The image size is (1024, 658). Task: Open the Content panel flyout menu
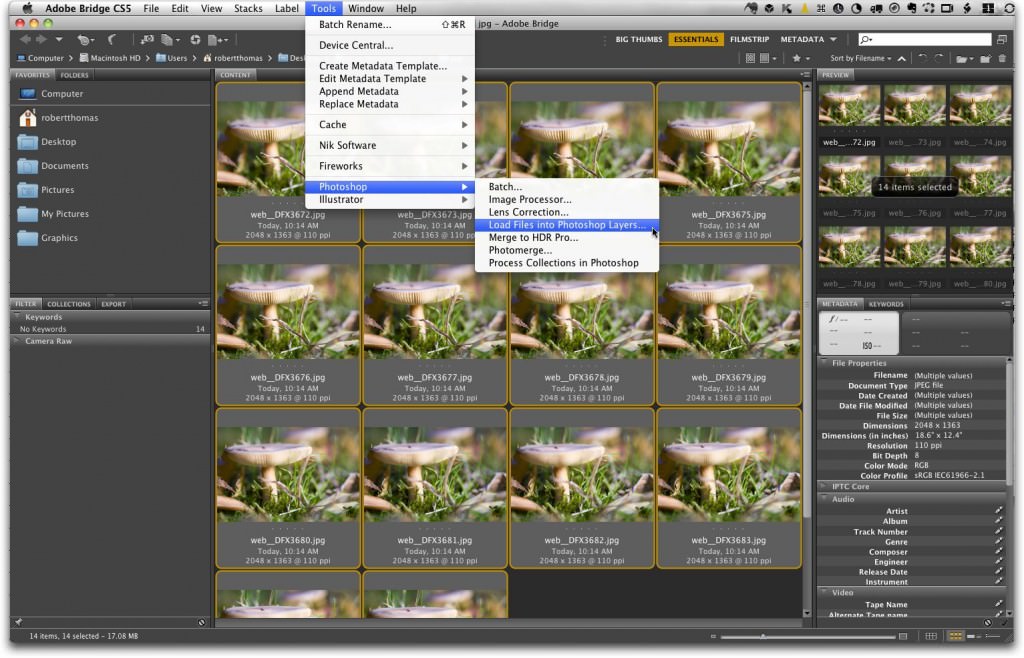tap(805, 75)
